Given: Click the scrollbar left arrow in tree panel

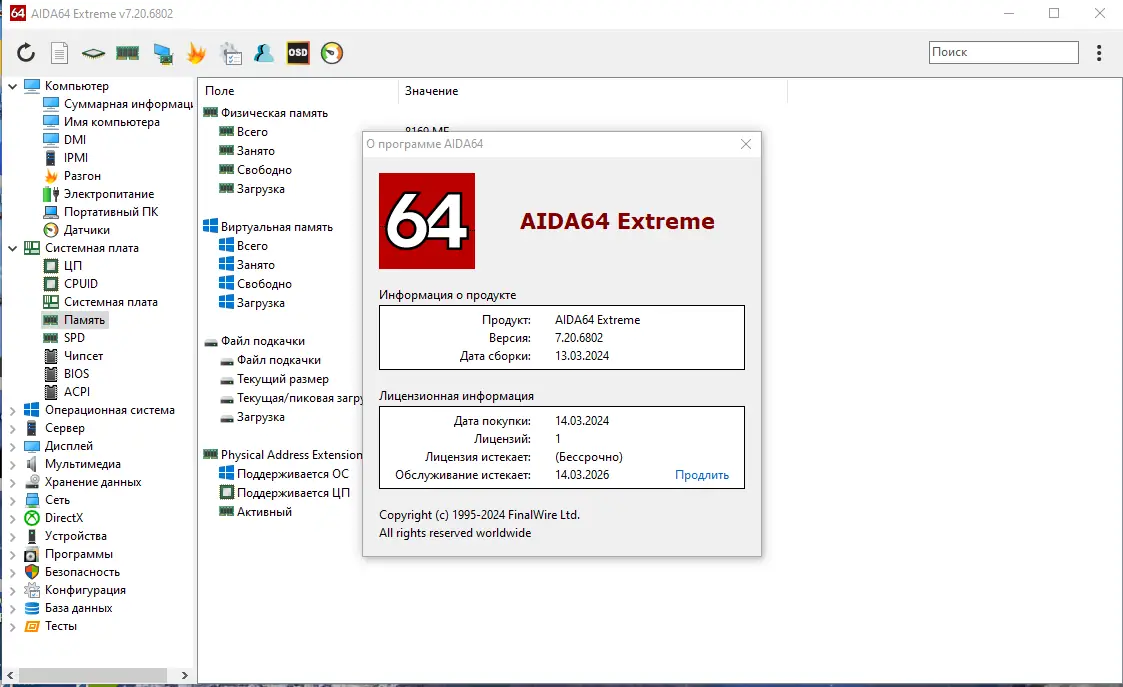Looking at the screenshot, I should (10, 675).
